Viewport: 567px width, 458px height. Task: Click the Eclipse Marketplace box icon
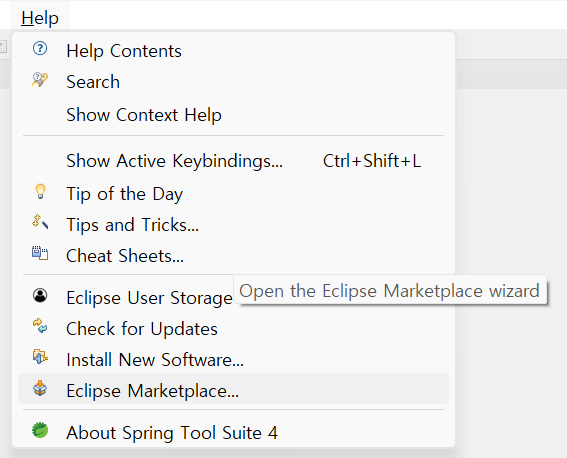point(40,388)
